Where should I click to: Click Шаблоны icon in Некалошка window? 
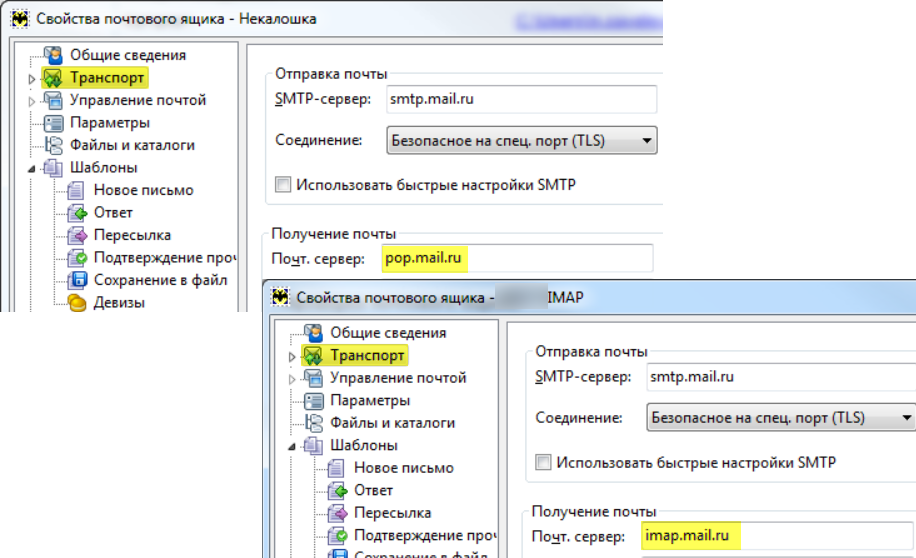click(53, 168)
